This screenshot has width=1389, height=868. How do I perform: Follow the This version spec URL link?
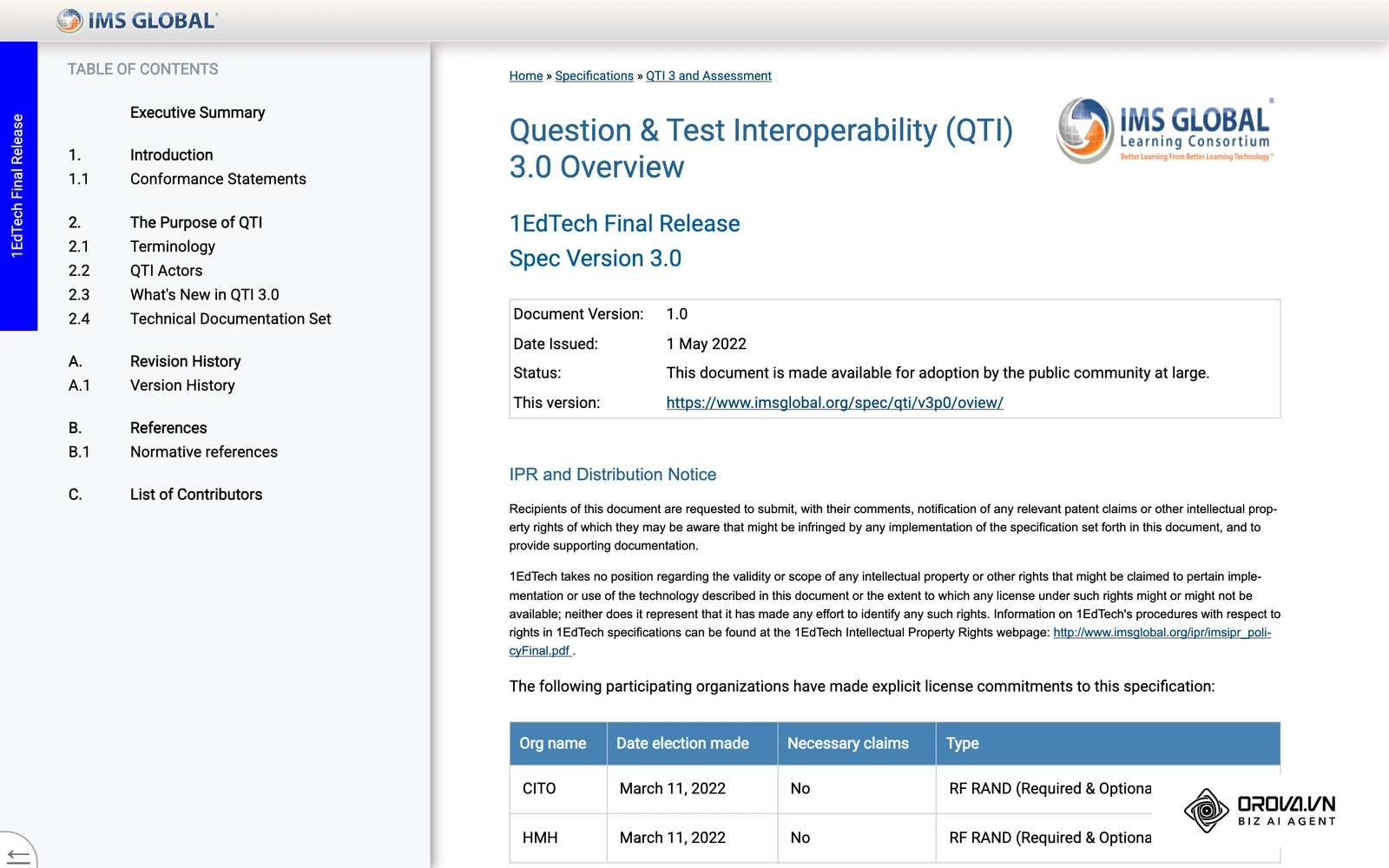point(834,403)
